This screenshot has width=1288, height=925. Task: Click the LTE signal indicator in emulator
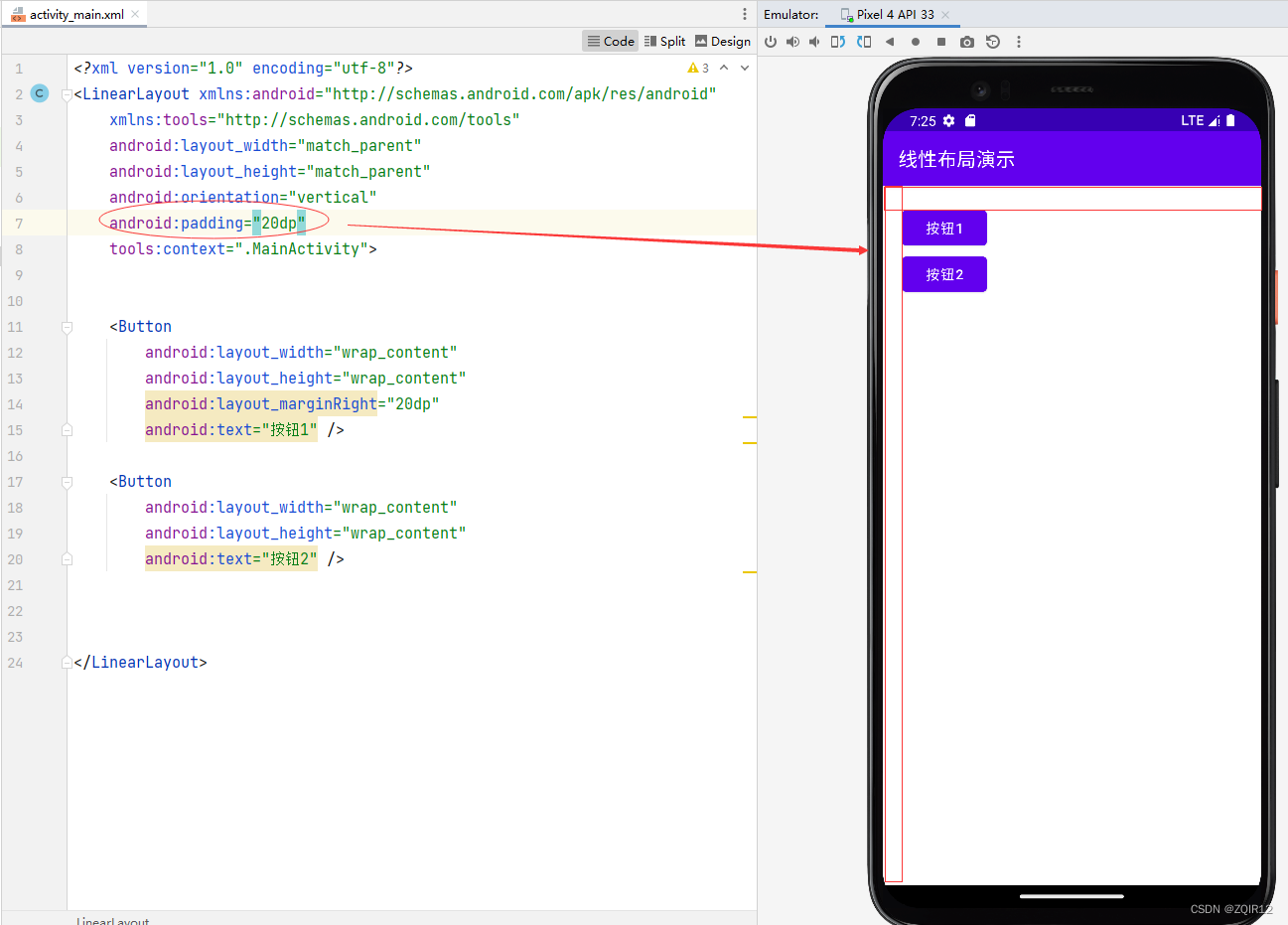1200,120
